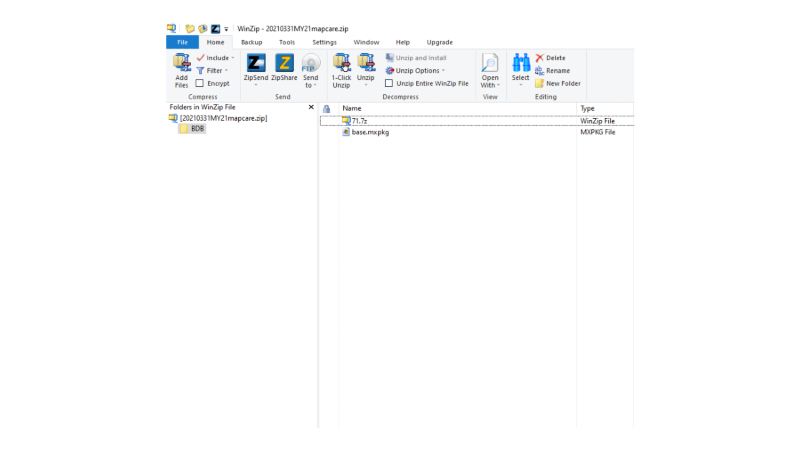Image resolution: width=800 pixels, height=450 pixels.
Task: Click the 71.7z file icon
Action: pyautogui.click(x=346, y=121)
